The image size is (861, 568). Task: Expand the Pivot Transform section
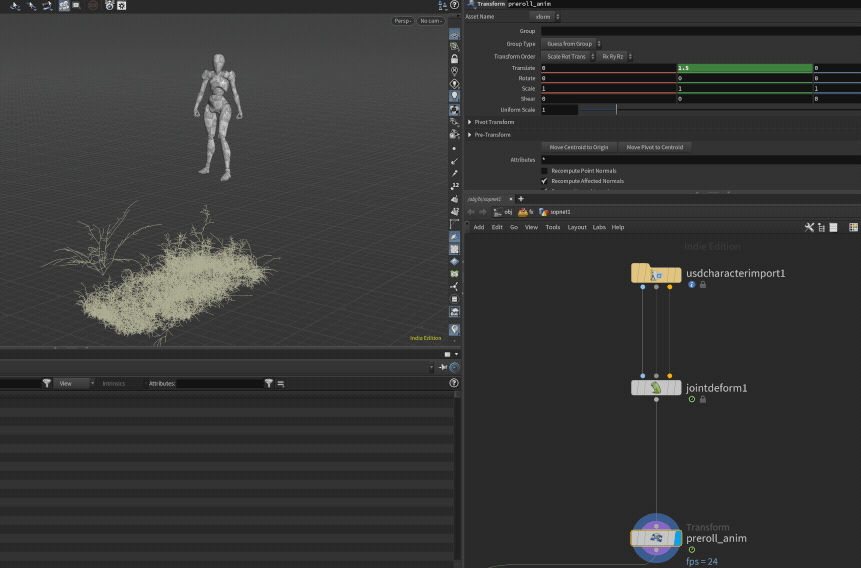[470, 122]
